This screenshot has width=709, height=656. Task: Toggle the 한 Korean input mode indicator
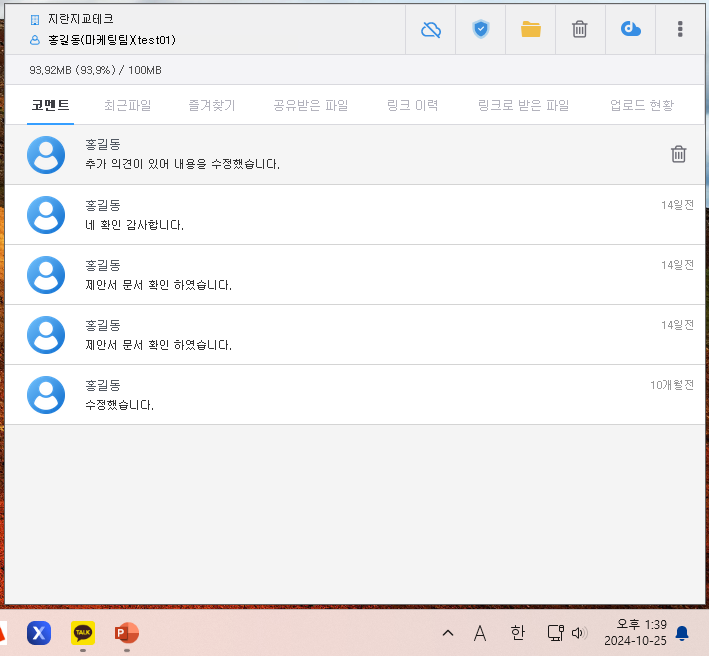(517, 633)
